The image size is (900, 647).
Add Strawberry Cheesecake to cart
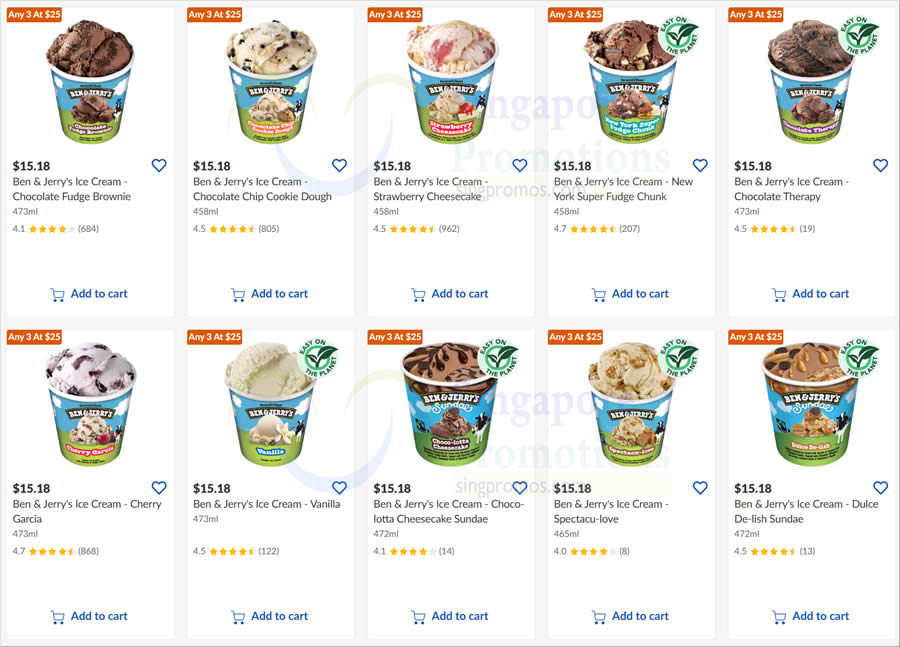(x=449, y=294)
